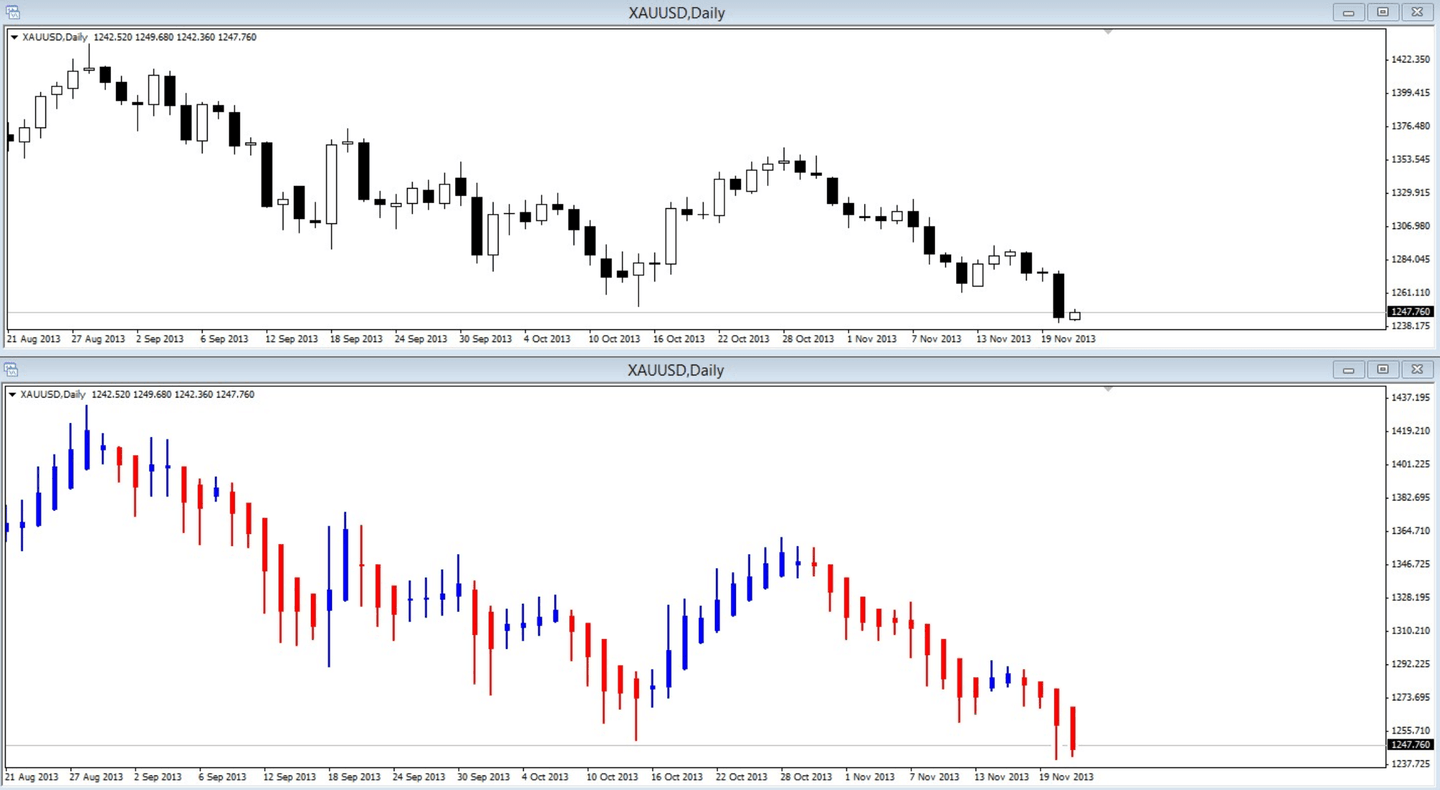Restore the bottom XAUUSD,Daily chart window

(x=1383, y=370)
